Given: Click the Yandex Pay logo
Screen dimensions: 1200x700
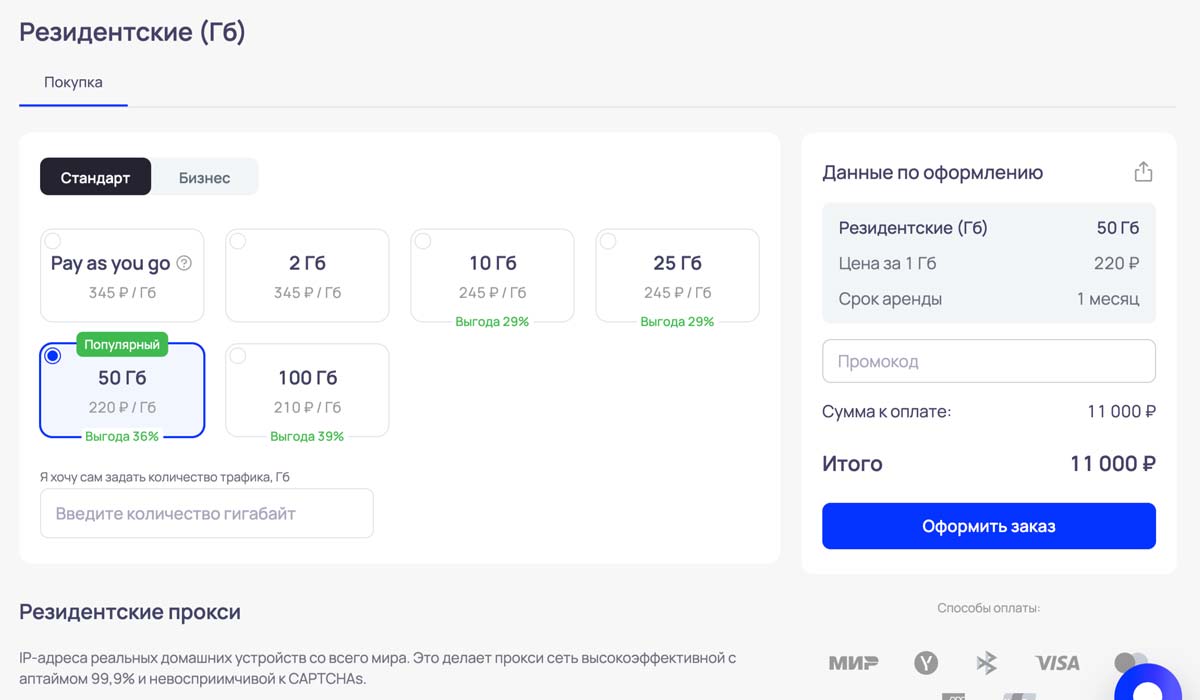Looking at the screenshot, I should pyautogui.click(x=926, y=662).
